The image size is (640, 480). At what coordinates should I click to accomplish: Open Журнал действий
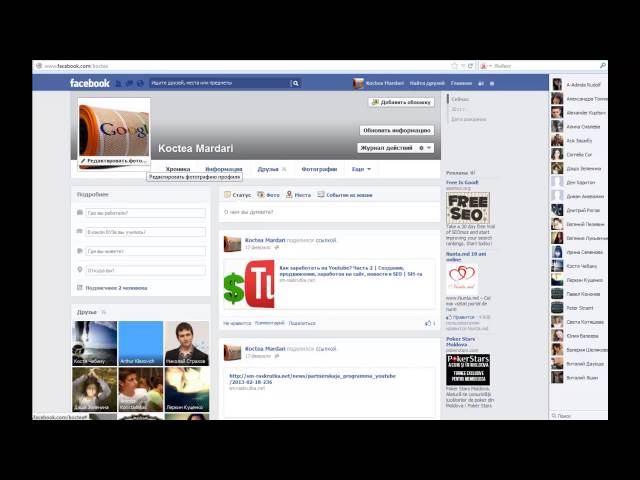point(386,148)
